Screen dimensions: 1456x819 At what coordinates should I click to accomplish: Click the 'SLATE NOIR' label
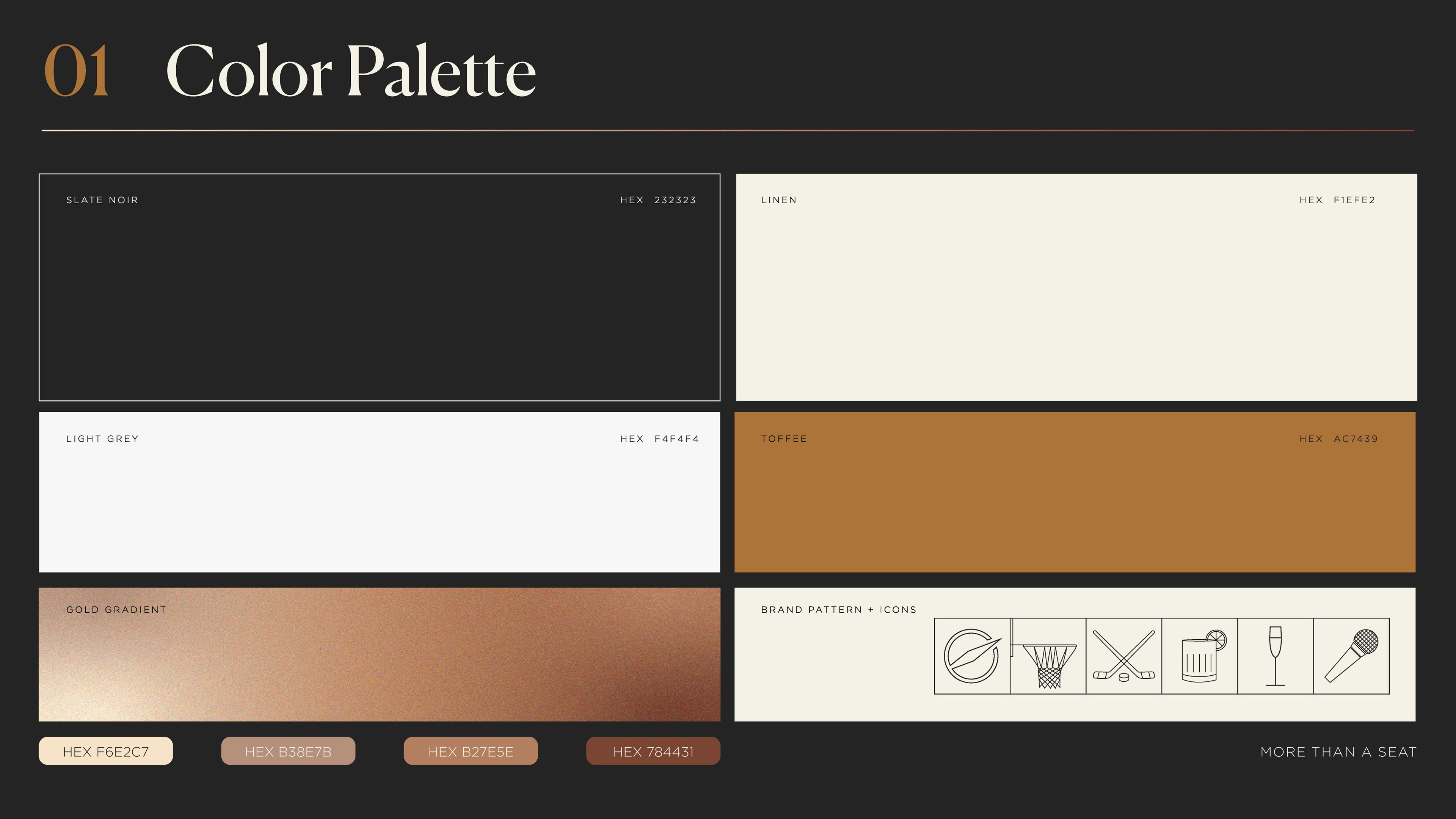pyautogui.click(x=102, y=200)
